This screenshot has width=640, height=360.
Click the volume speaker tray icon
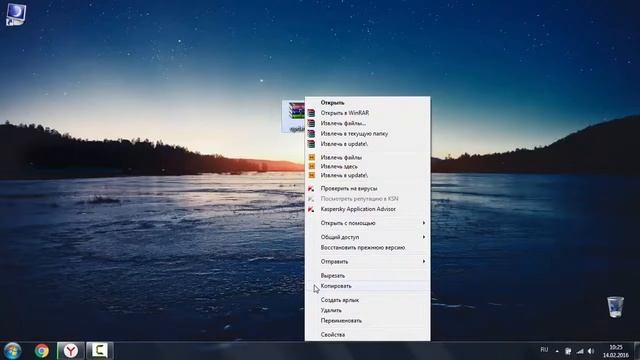[x=591, y=351]
